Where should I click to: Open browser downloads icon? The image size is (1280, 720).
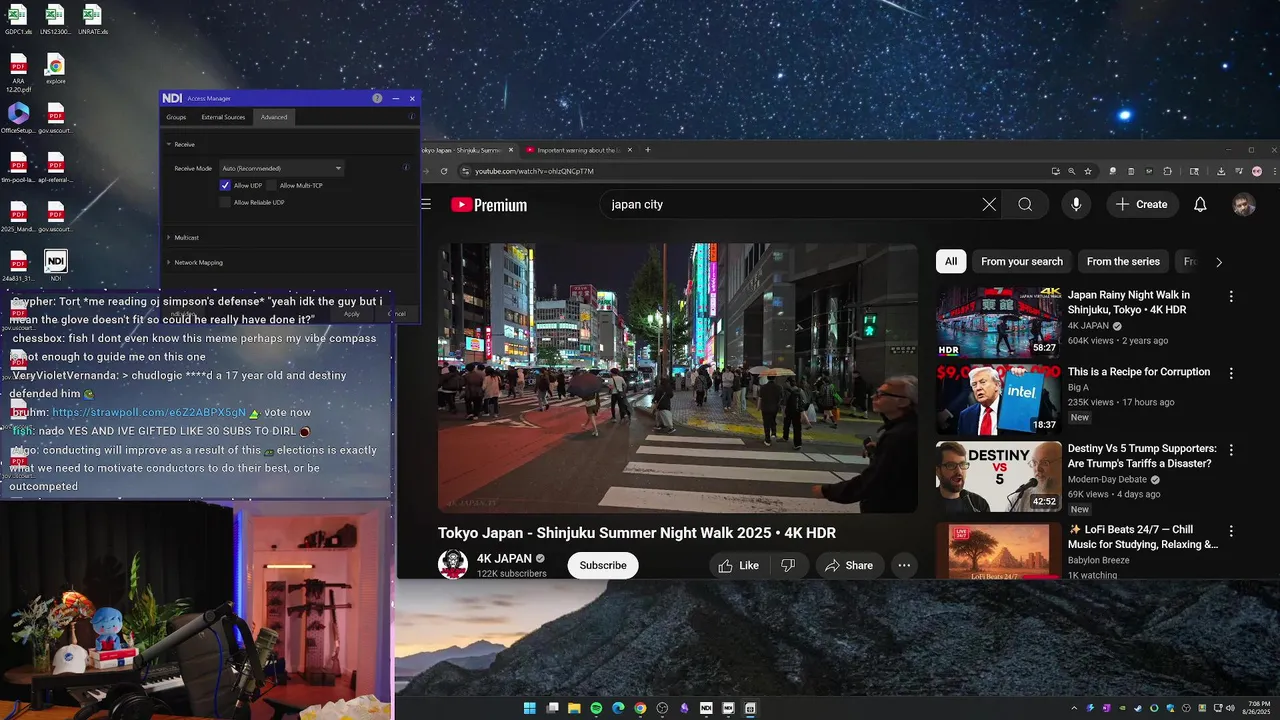click(1221, 171)
